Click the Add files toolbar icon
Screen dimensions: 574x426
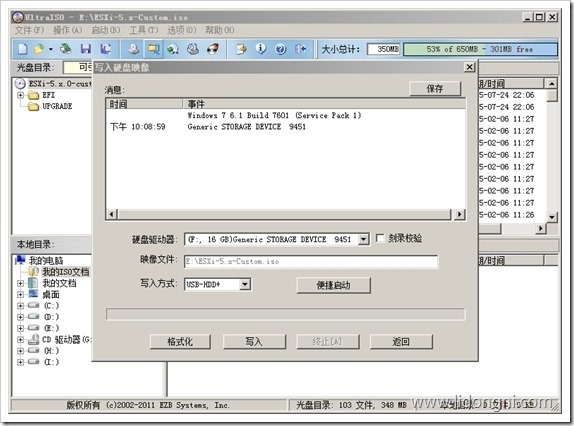[241, 49]
